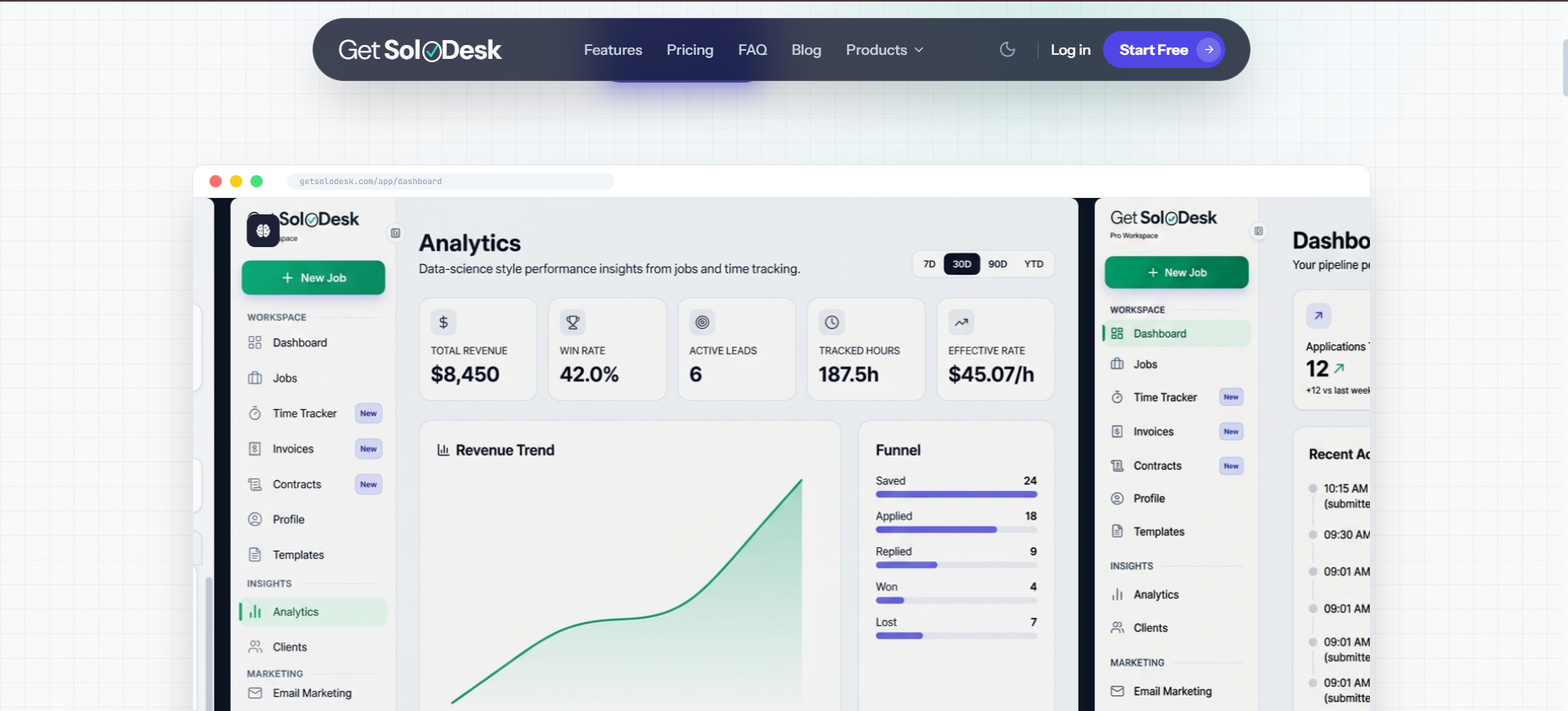Click the arrow circle in Start Free
The image size is (1568, 711).
point(1209,50)
